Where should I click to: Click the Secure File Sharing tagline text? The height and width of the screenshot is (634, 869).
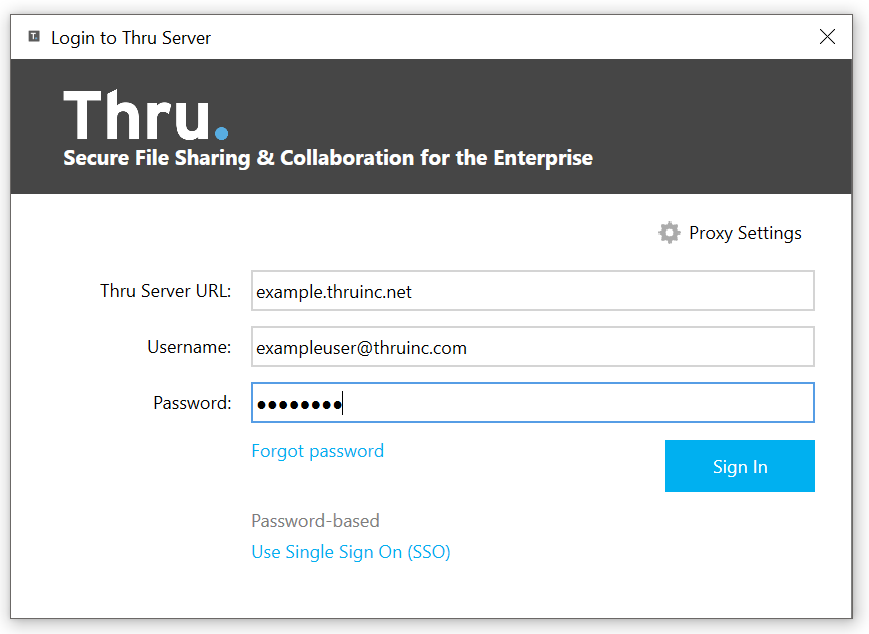(x=328, y=158)
